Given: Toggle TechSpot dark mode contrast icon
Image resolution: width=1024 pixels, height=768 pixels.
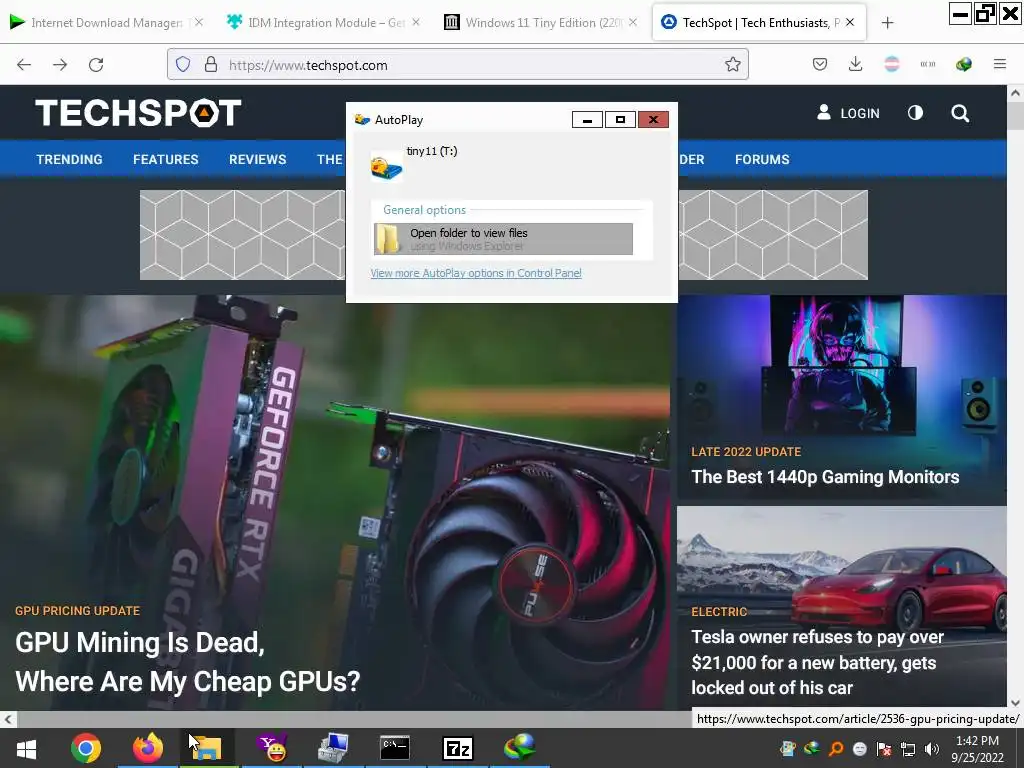Looking at the screenshot, I should [x=915, y=113].
